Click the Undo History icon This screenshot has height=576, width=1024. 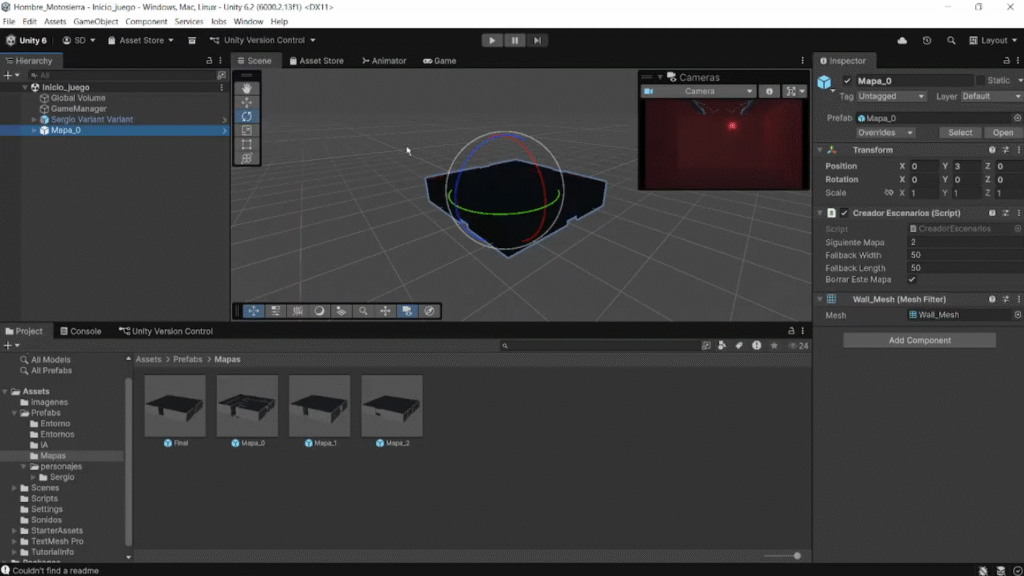[927, 41]
